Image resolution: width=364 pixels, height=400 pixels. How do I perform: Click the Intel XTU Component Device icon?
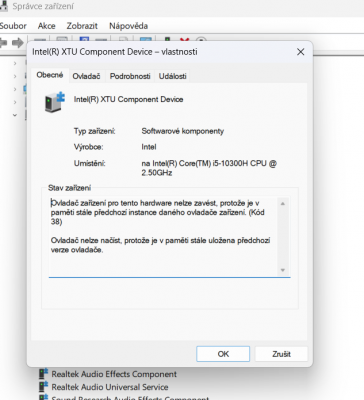(x=55, y=102)
